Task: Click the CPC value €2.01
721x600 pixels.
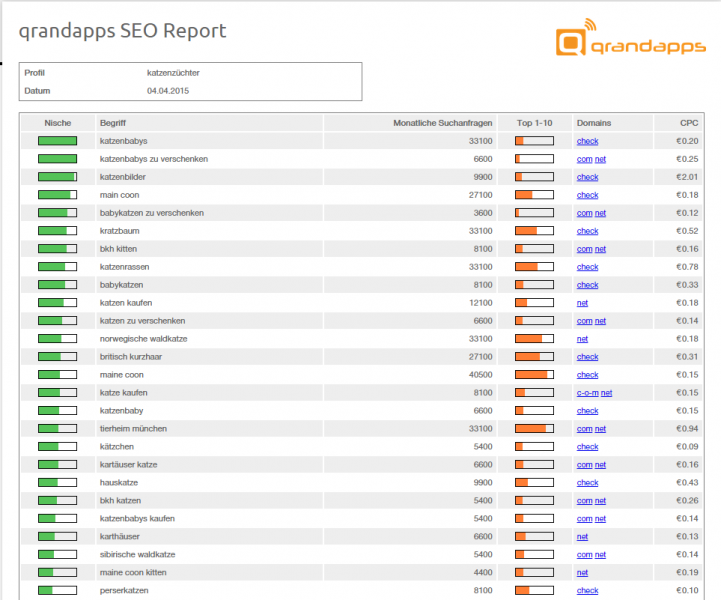Action: (687, 177)
